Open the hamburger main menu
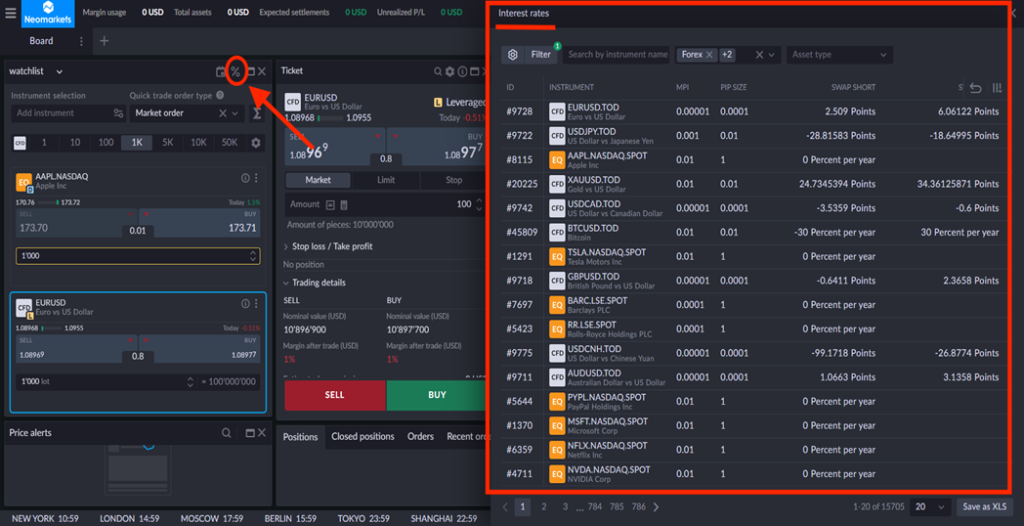The width and height of the screenshot is (1024, 526). (x=10, y=13)
